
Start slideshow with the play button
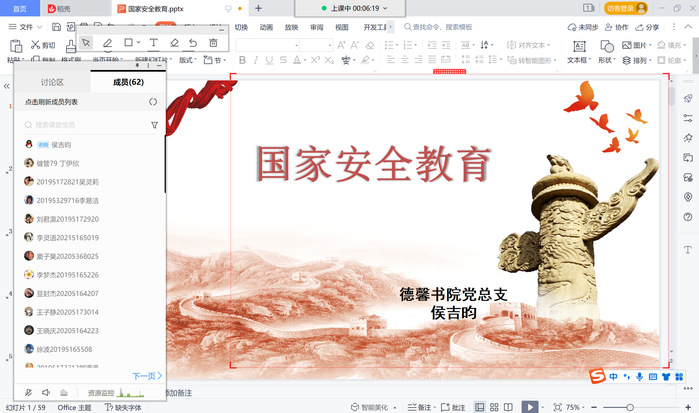530,407
